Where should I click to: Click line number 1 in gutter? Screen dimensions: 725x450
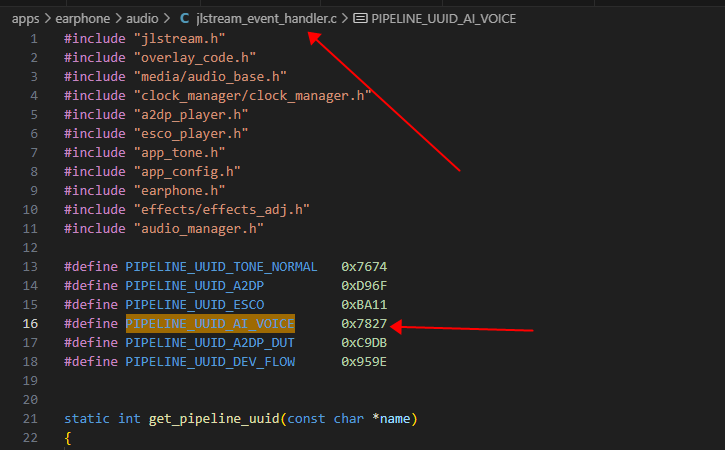pyautogui.click(x=34, y=38)
